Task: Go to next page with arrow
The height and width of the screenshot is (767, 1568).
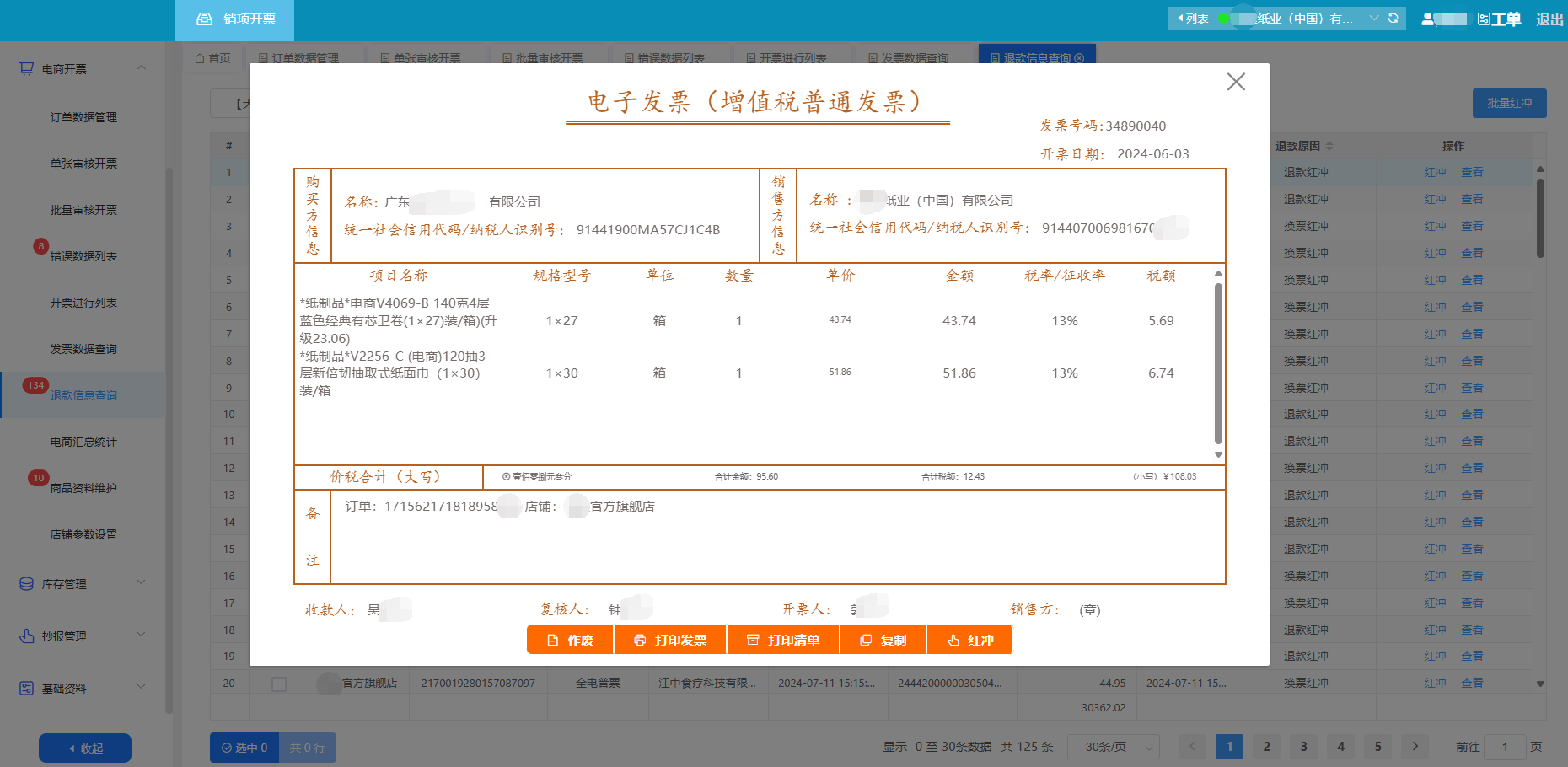Action: pyautogui.click(x=1415, y=747)
